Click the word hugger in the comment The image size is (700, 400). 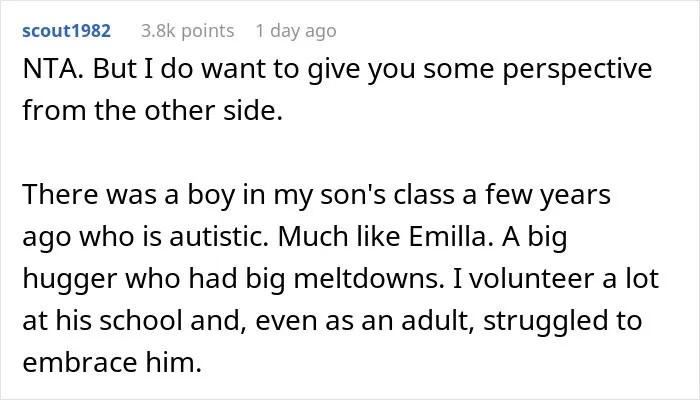[x=70, y=279]
